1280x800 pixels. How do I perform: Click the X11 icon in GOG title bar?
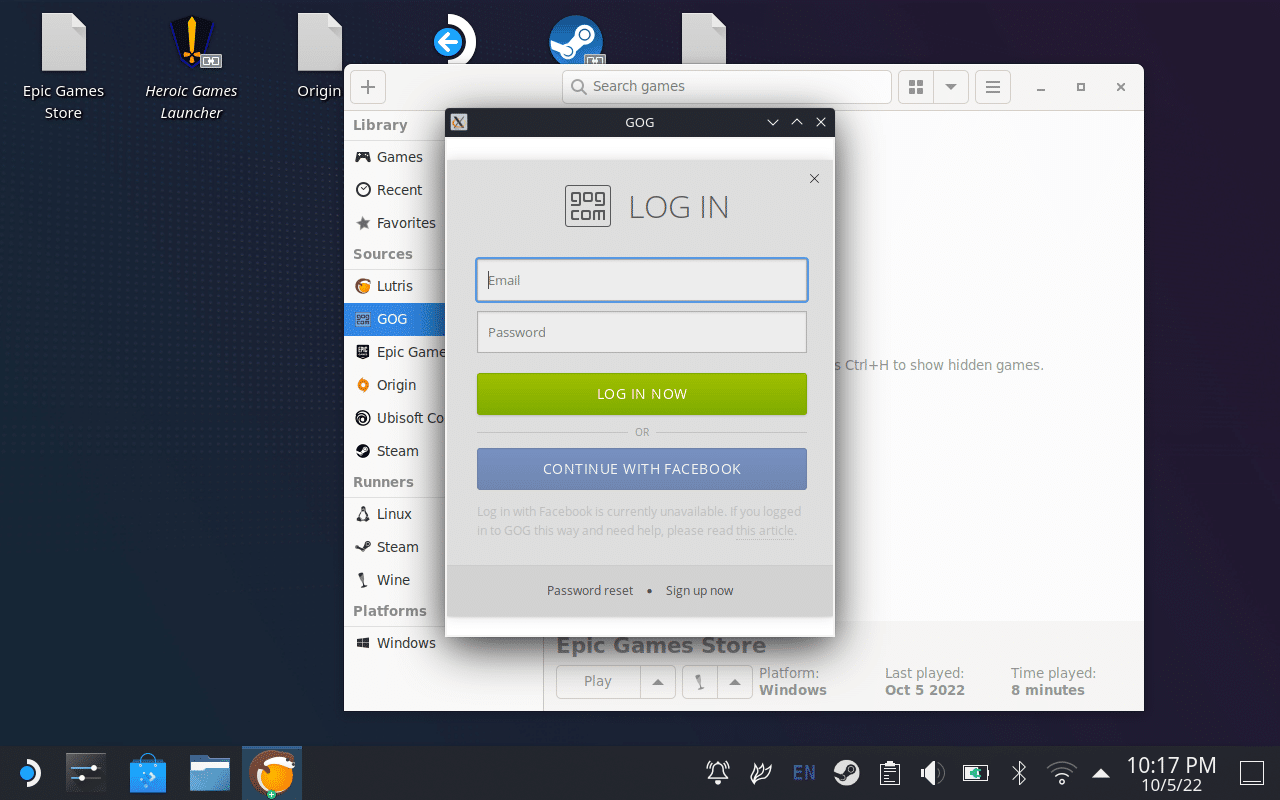(459, 122)
